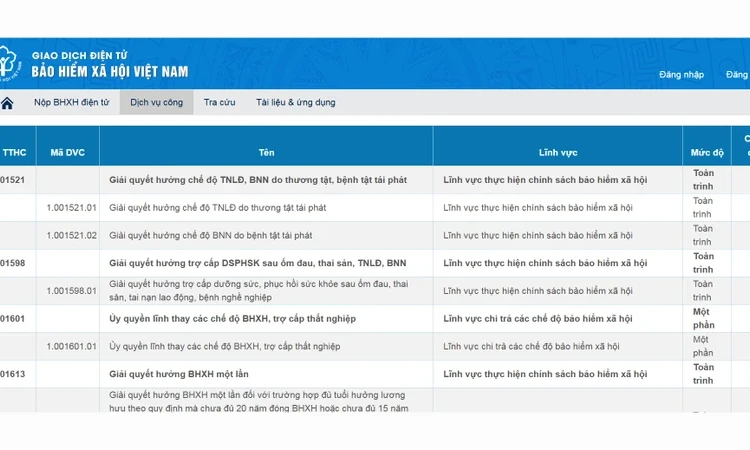Open Giải quyết hưởng chế độ TNLĐ do thương tật tái phát

tap(218, 208)
